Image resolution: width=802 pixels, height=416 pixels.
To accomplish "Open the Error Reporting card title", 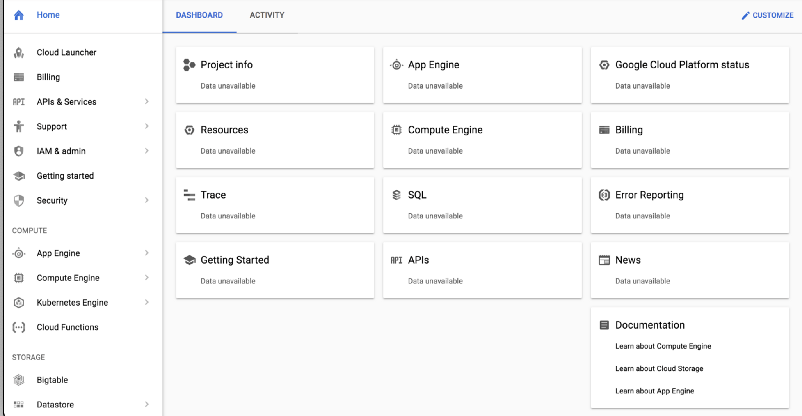I will pos(649,195).
